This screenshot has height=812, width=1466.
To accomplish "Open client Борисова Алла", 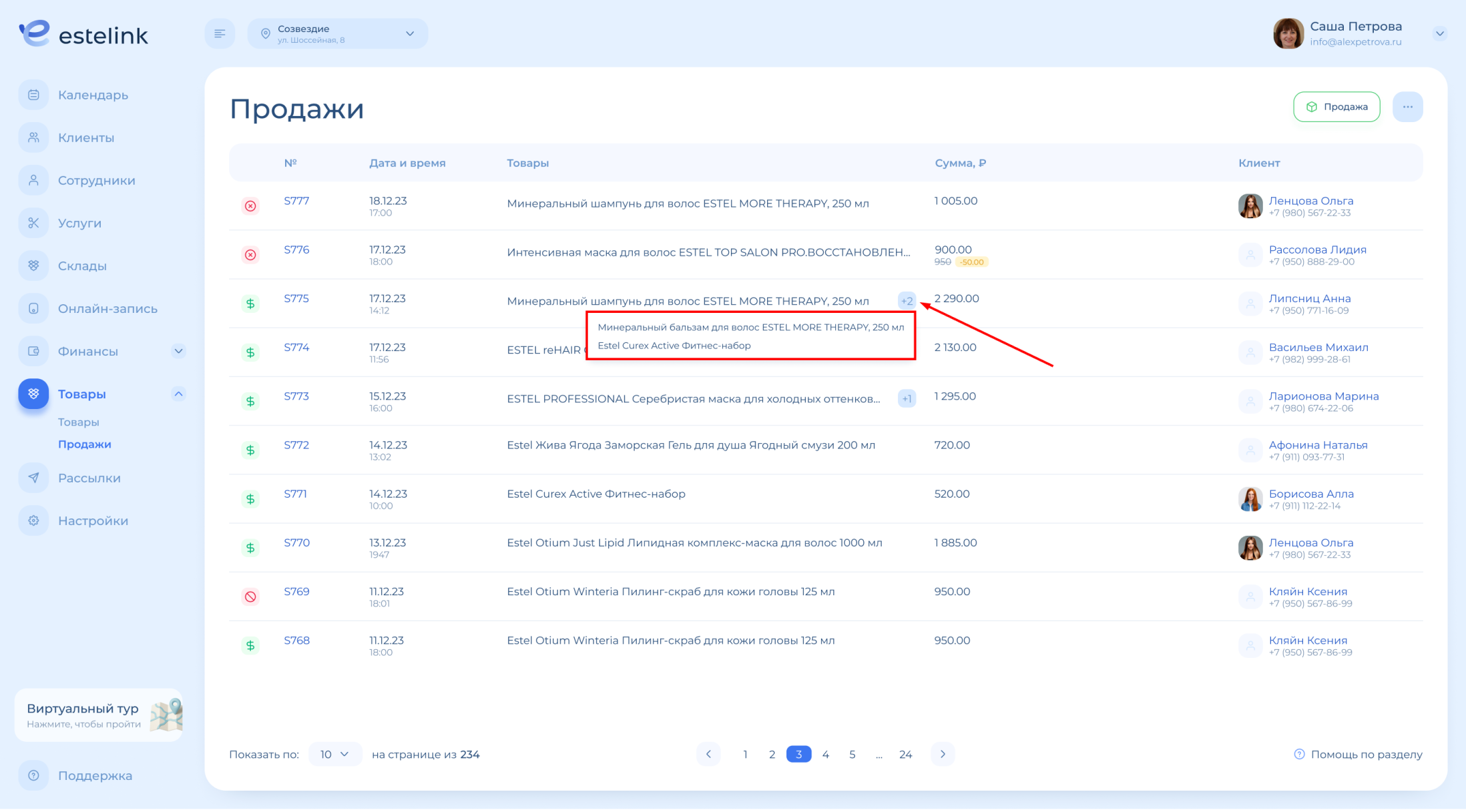I will 1311,494.
